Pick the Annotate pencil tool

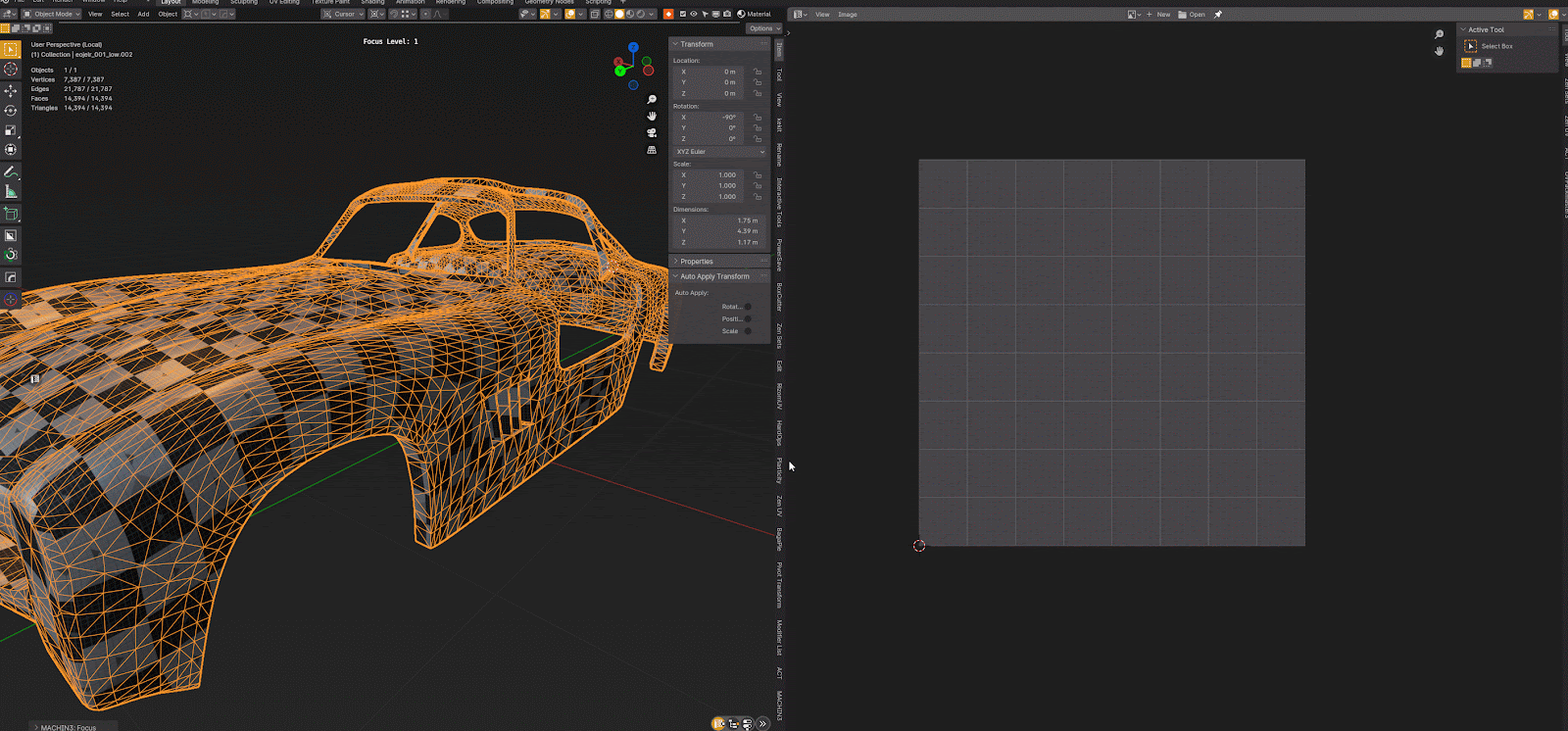point(11,171)
